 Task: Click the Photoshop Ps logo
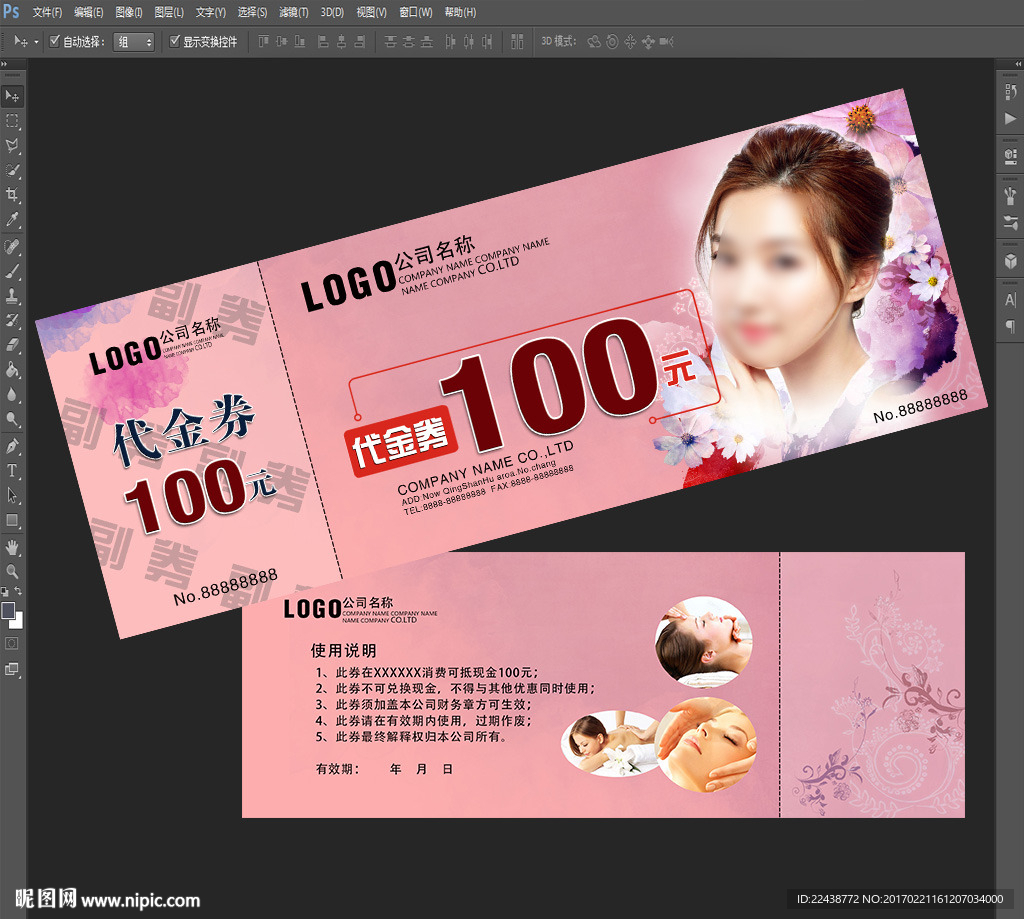11,11
